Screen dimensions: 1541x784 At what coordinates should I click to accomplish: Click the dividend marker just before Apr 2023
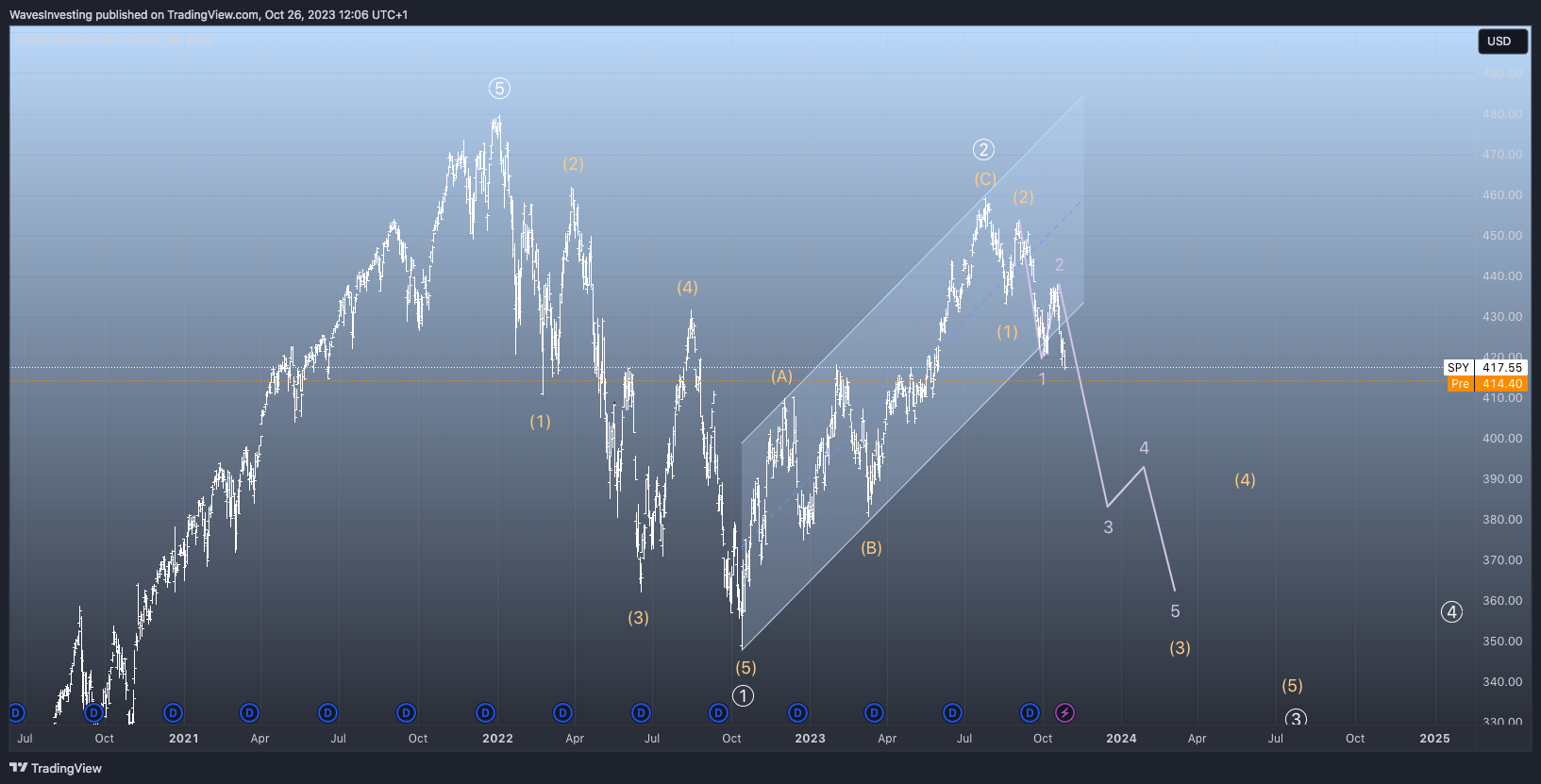(874, 712)
